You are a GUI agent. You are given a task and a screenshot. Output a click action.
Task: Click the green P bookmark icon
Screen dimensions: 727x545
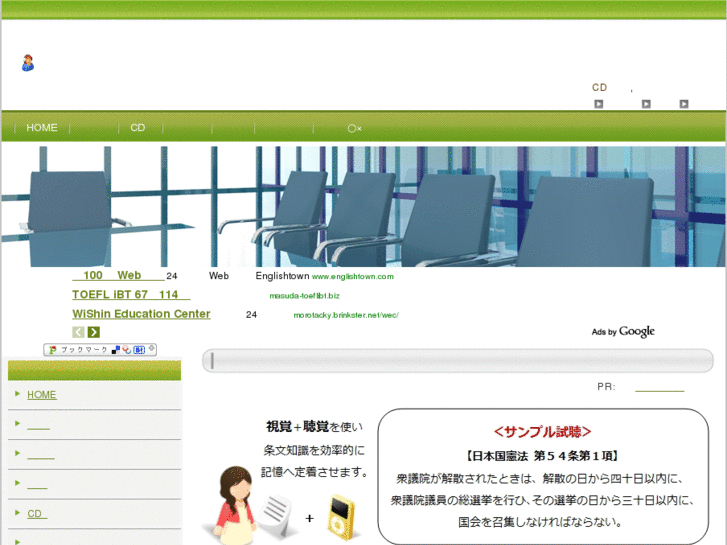53,350
